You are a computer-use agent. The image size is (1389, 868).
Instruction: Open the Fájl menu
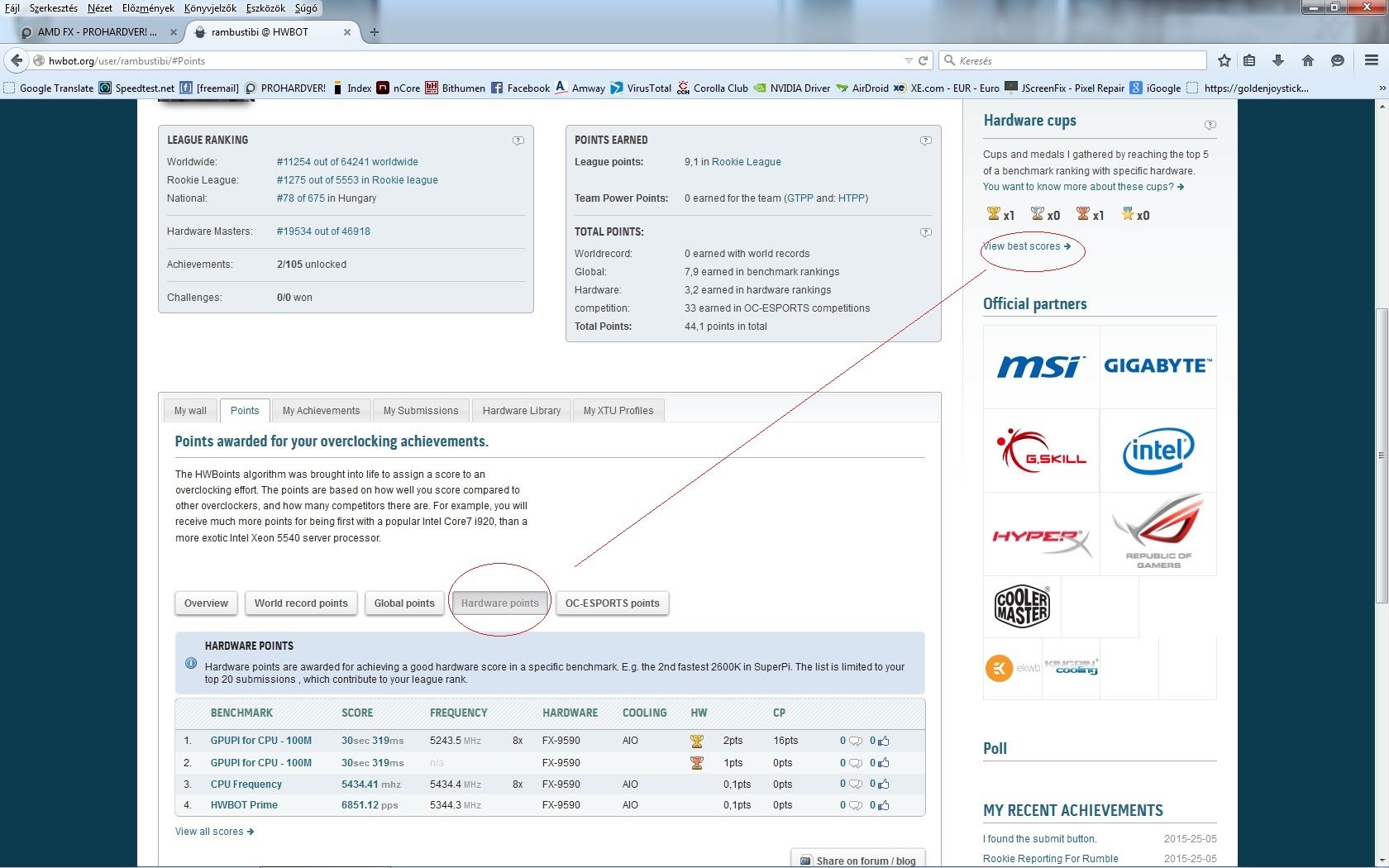click(12, 8)
